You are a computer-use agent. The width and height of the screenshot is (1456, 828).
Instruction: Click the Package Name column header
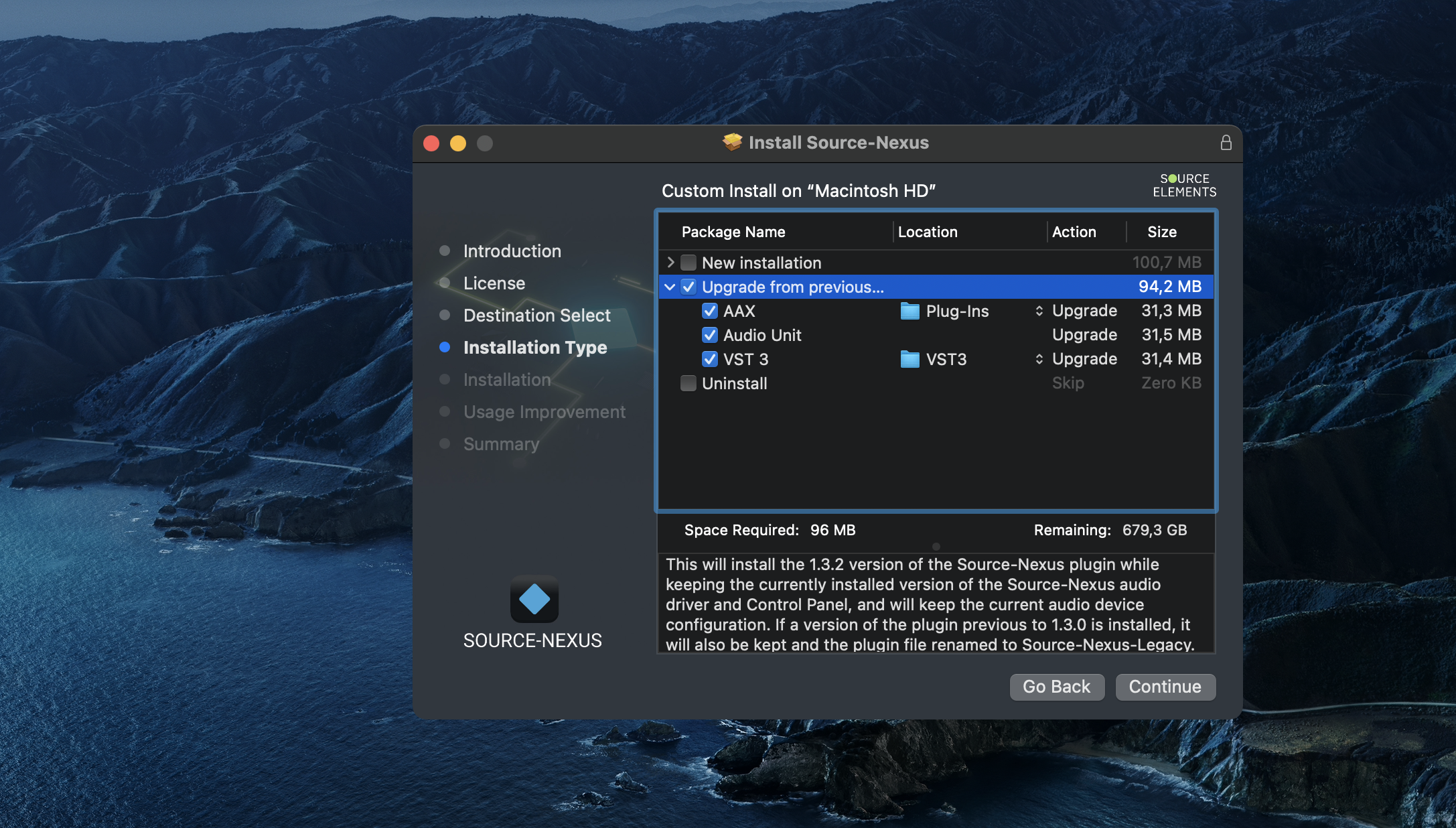[x=733, y=232]
